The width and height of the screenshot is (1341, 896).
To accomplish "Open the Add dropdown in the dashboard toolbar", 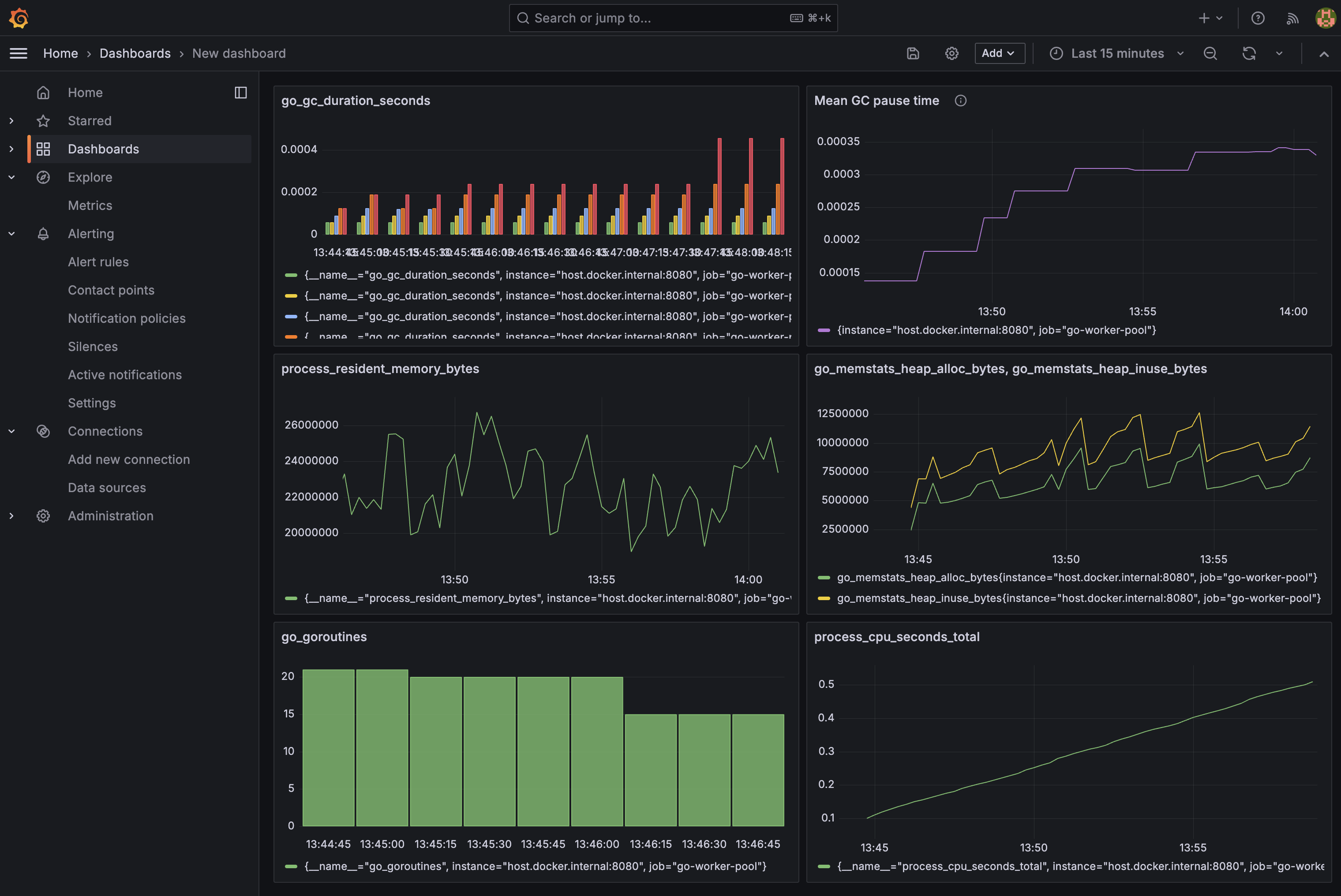I will tap(999, 53).
